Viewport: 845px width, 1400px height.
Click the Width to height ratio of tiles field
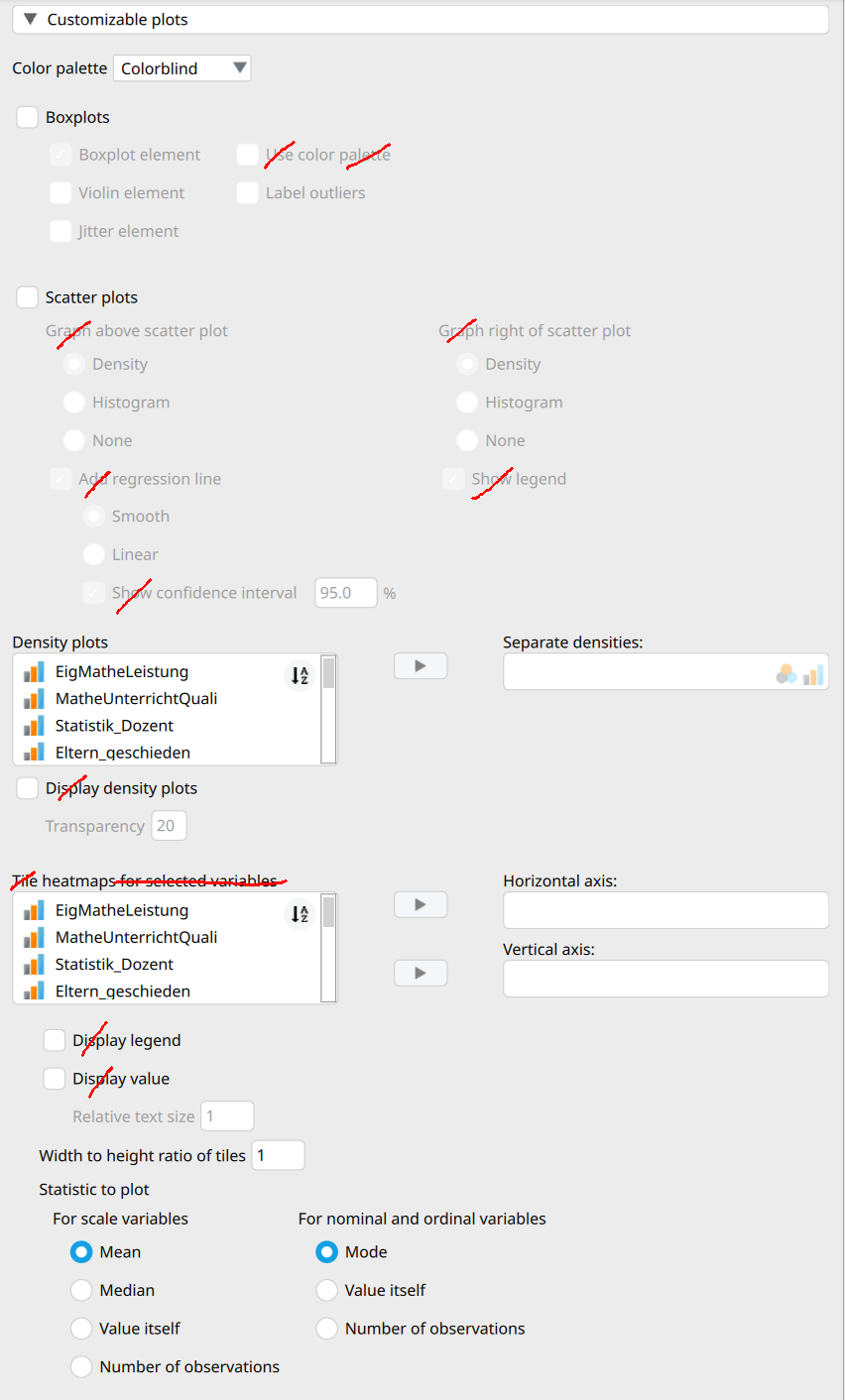pyautogui.click(x=278, y=1154)
